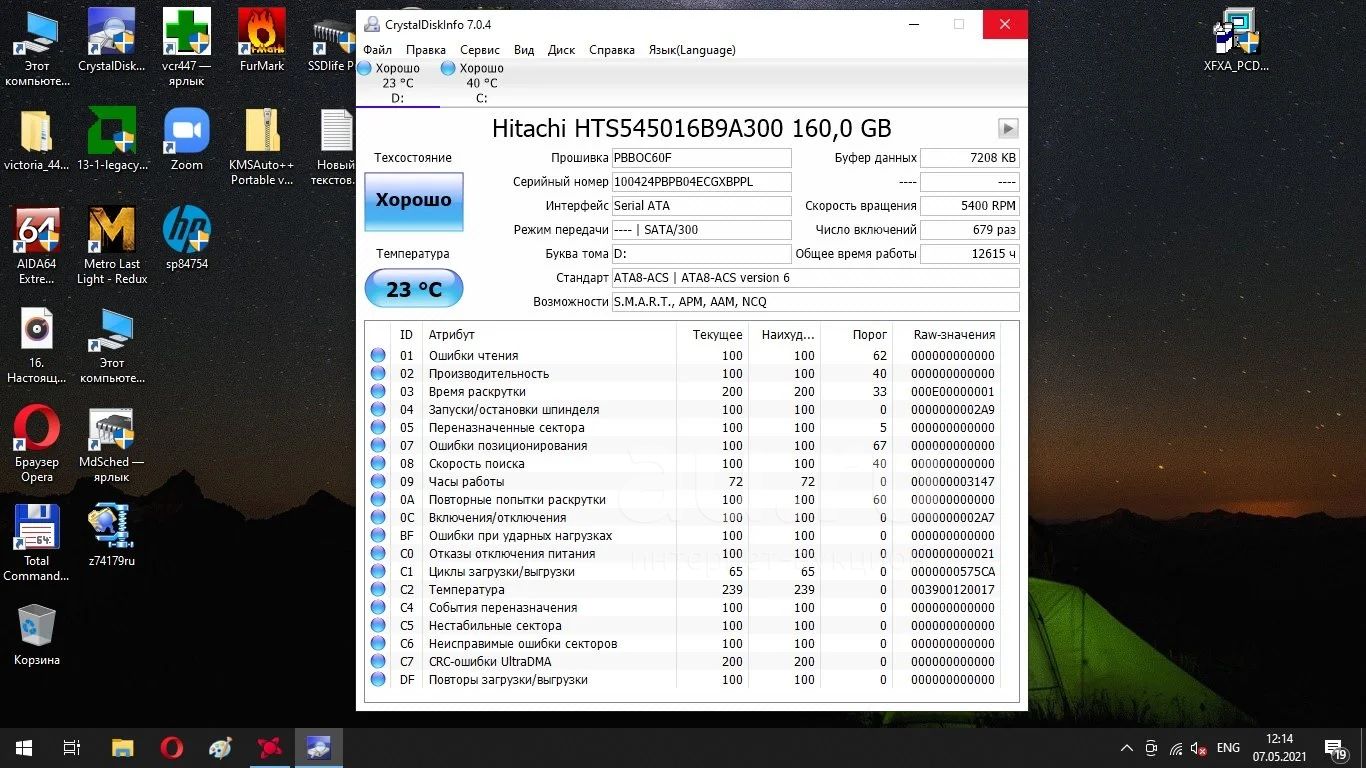Select disk D: with 23 °C status
This screenshot has height=768, width=1366.
[390, 82]
